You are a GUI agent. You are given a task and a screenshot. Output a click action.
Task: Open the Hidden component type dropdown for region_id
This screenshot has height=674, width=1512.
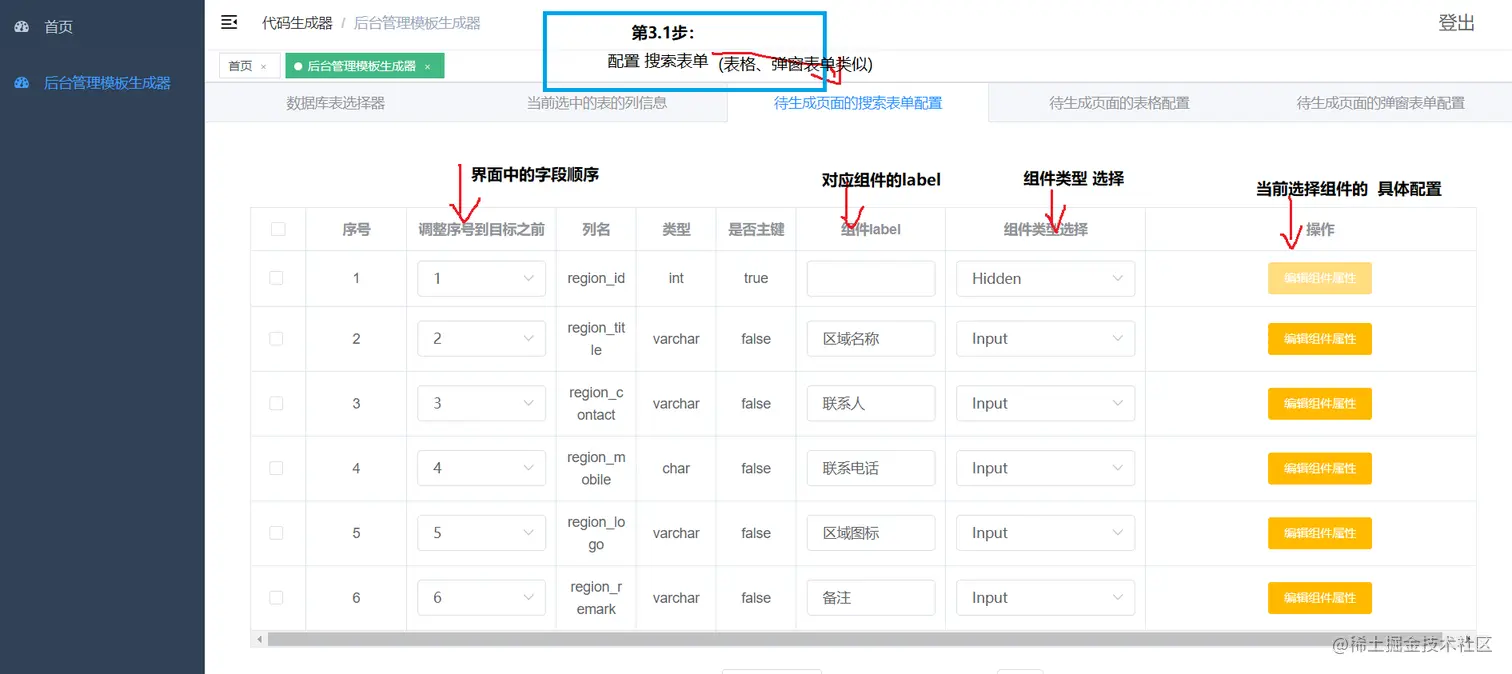coord(1044,278)
